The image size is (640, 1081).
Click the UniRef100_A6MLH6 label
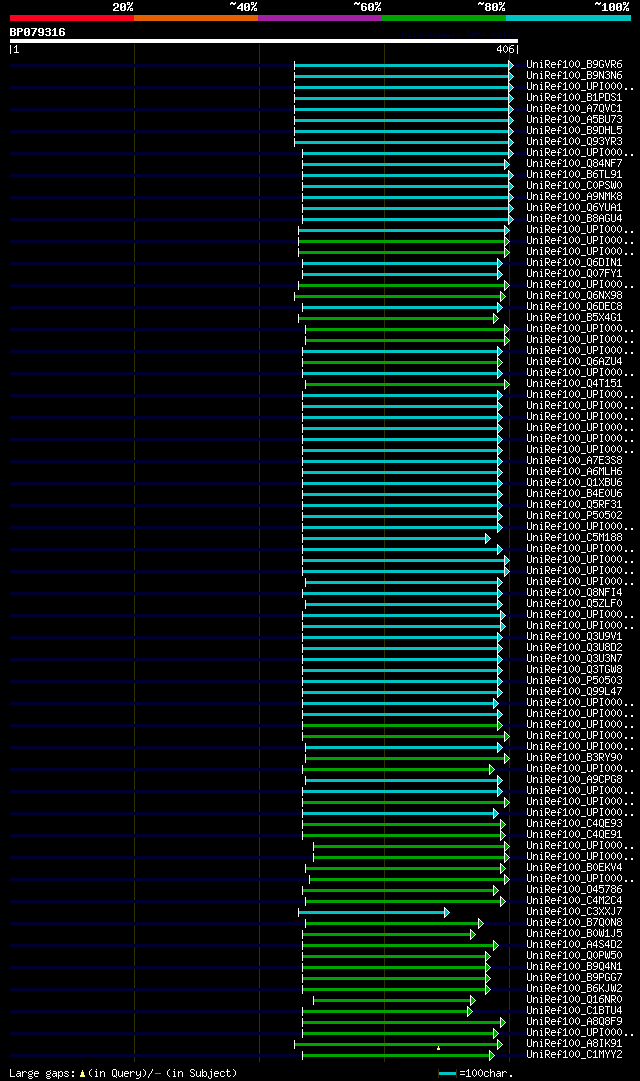coord(574,472)
